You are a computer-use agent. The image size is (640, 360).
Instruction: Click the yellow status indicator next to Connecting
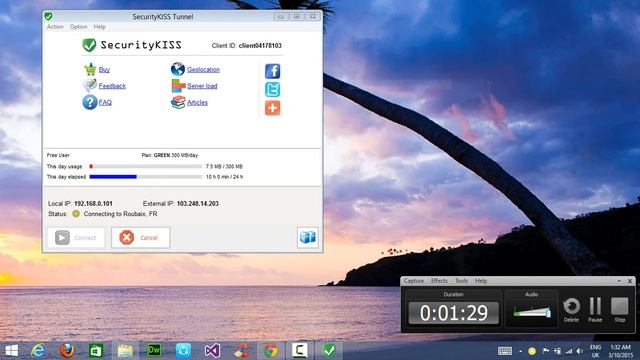[x=76, y=213]
